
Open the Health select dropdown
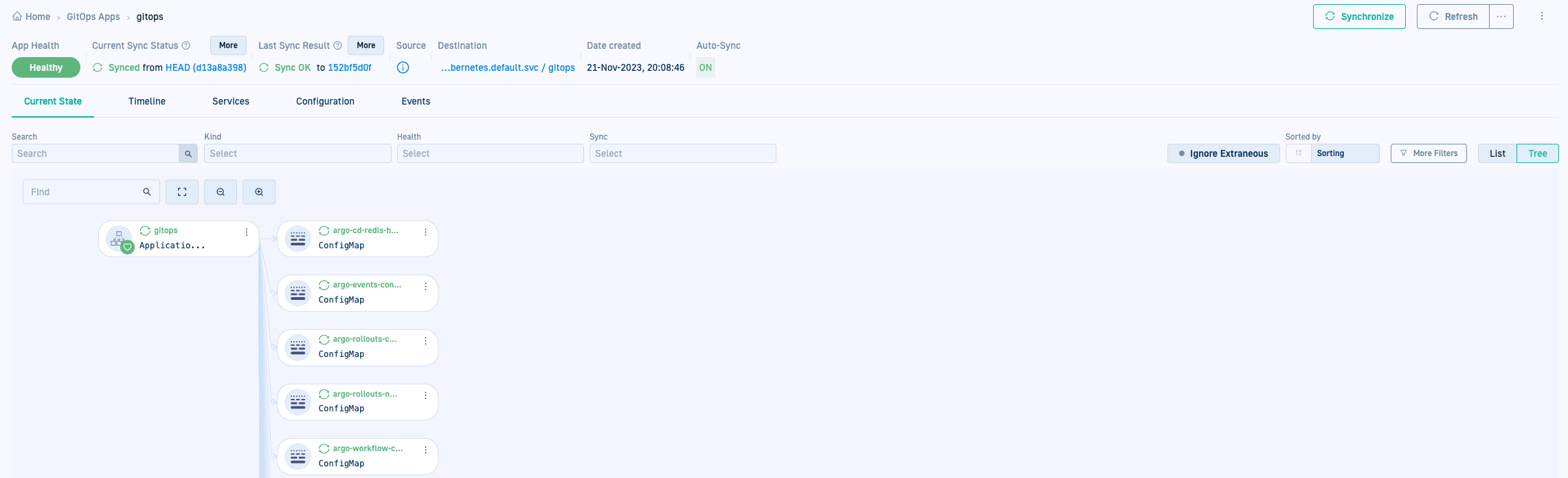[x=490, y=153]
